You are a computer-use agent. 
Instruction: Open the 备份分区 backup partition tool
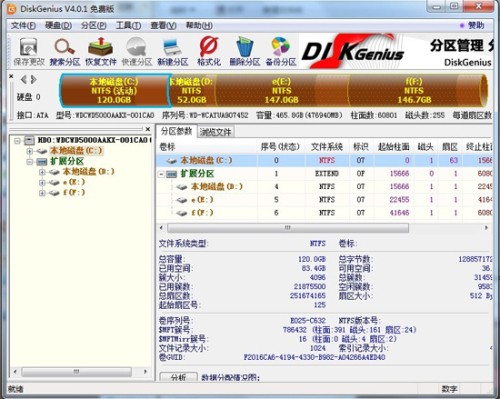click(x=281, y=51)
